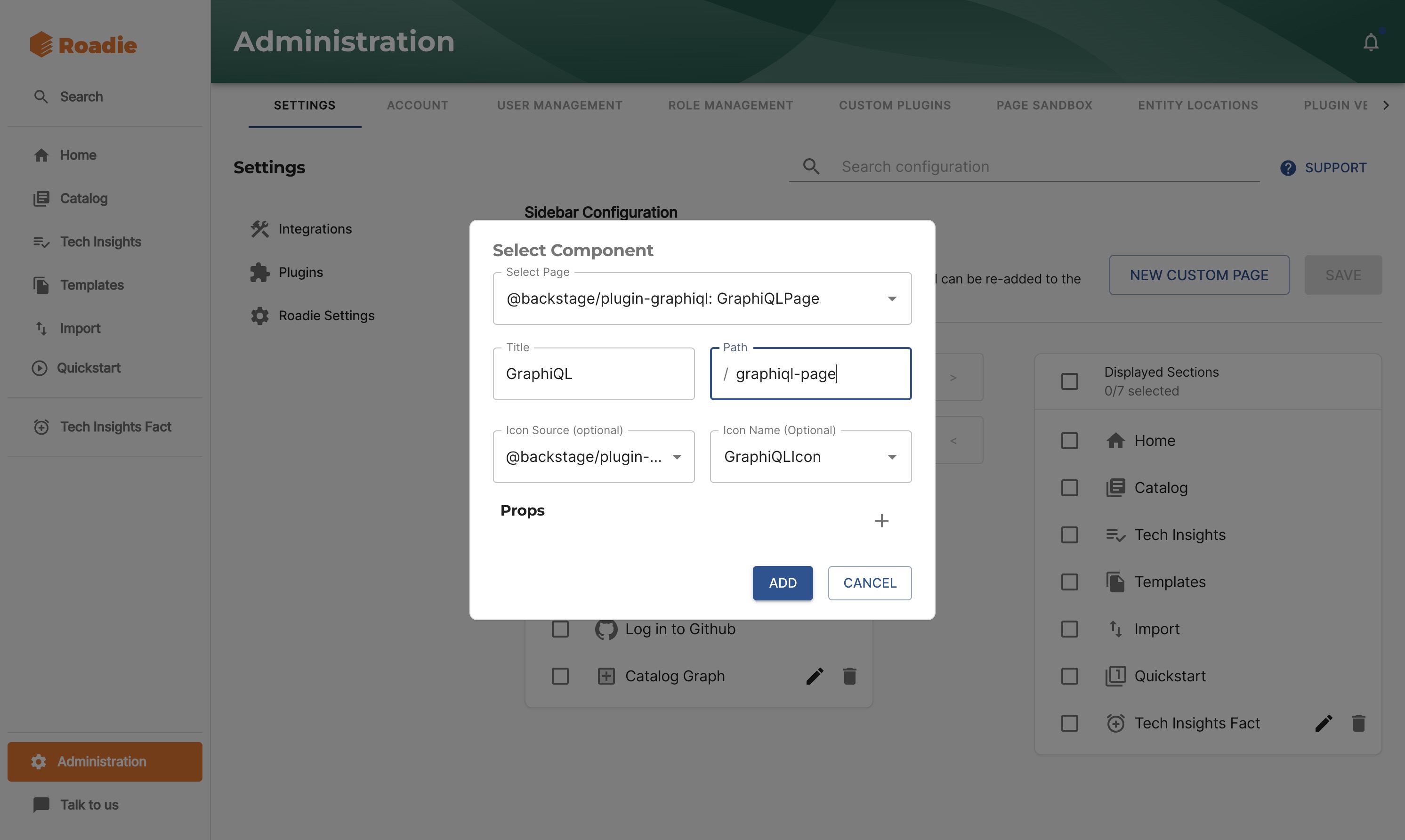This screenshot has height=840, width=1405.
Task: Open the Integrations wrench settings icon
Action: (x=260, y=229)
